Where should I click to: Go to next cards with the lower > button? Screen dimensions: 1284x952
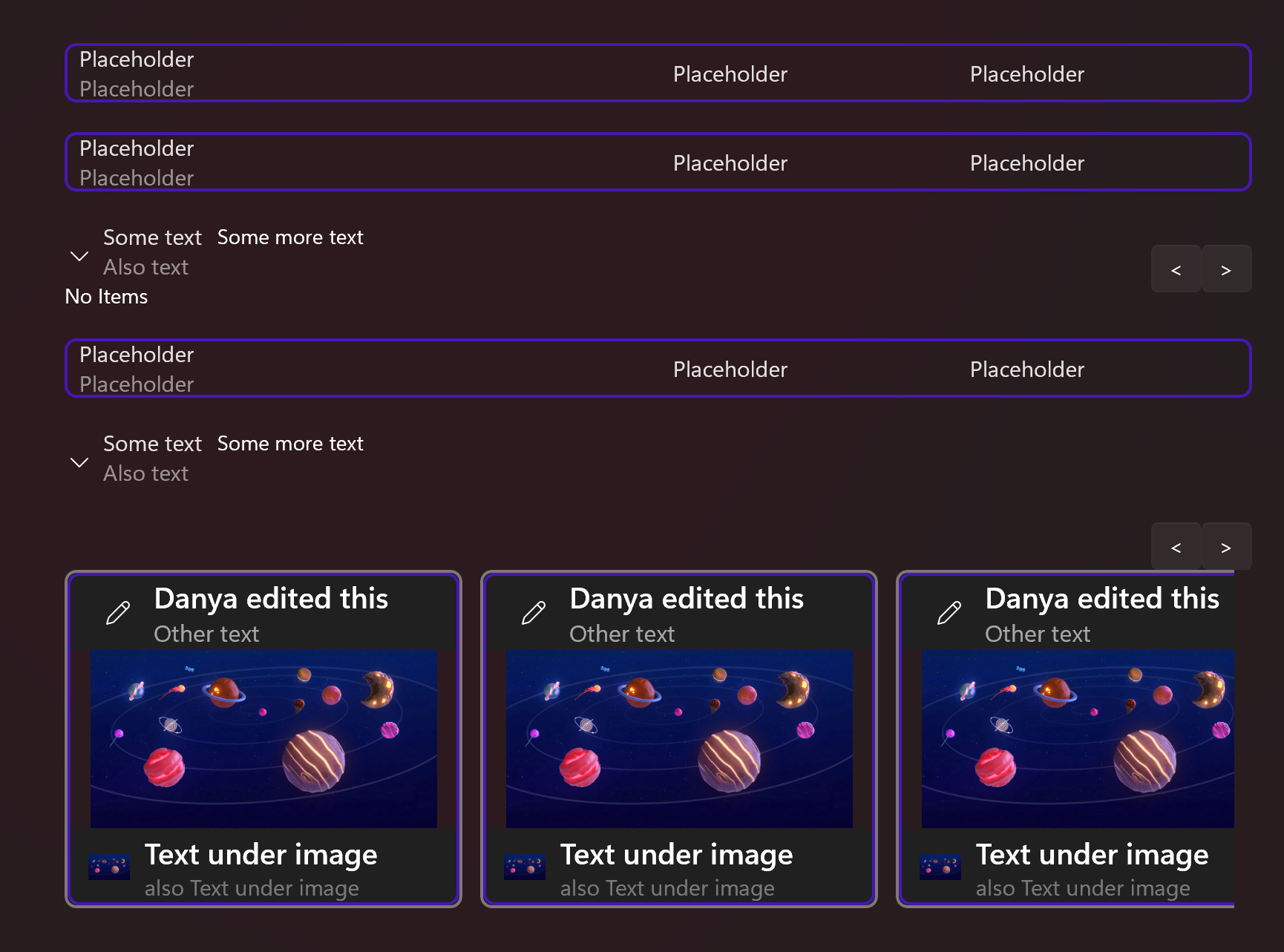pos(1226,547)
